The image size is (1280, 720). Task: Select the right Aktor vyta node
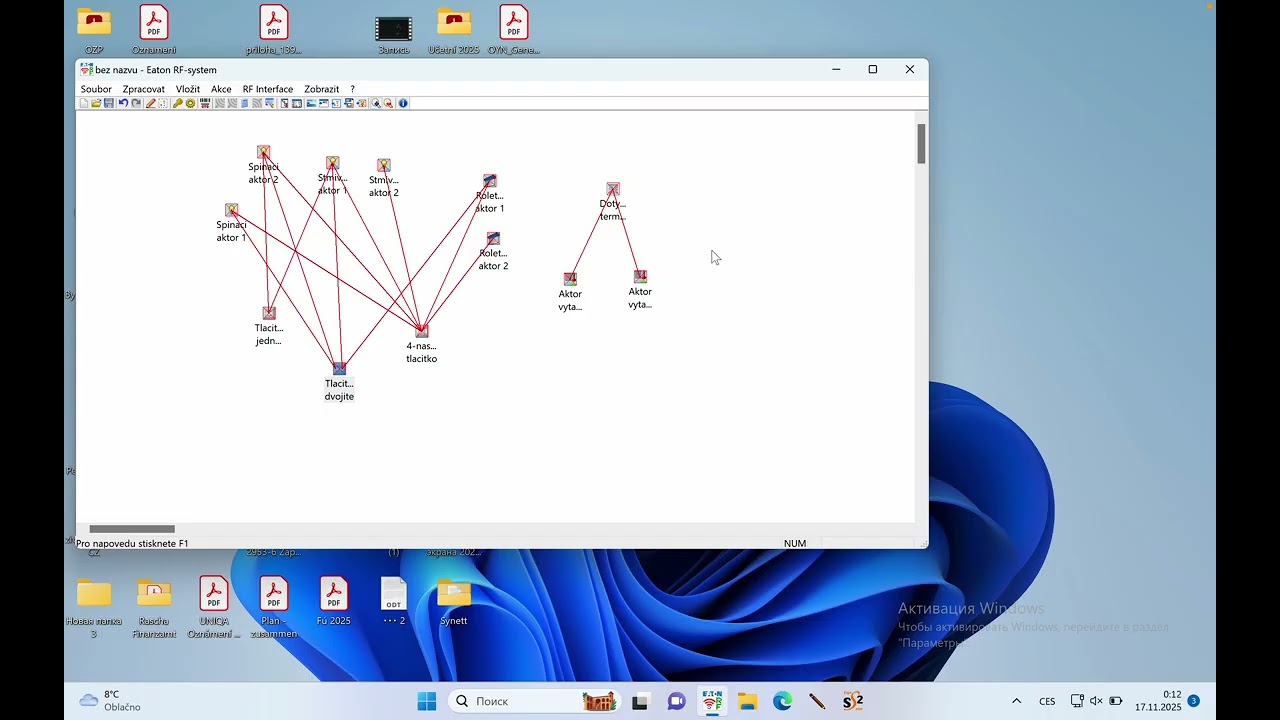(x=640, y=277)
